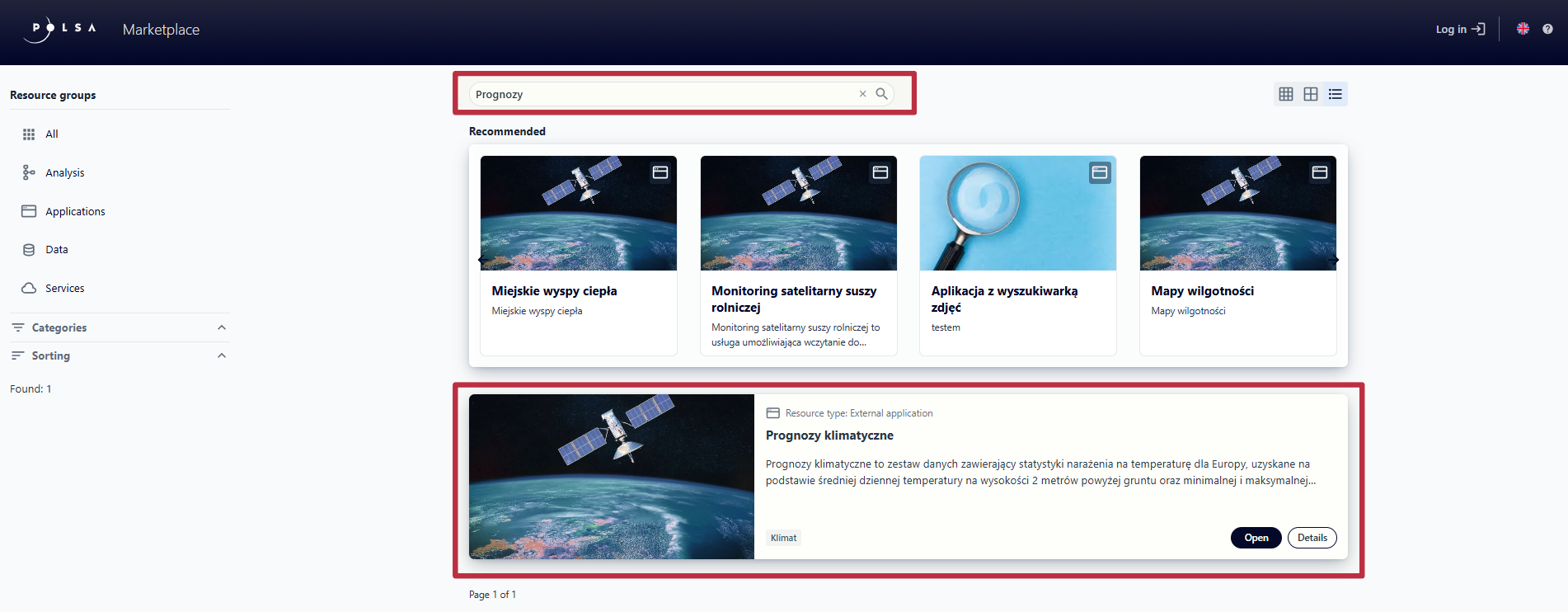Click the Sorting heading
This screenshot has width=1568, height=612.
[x=51, y=355]
